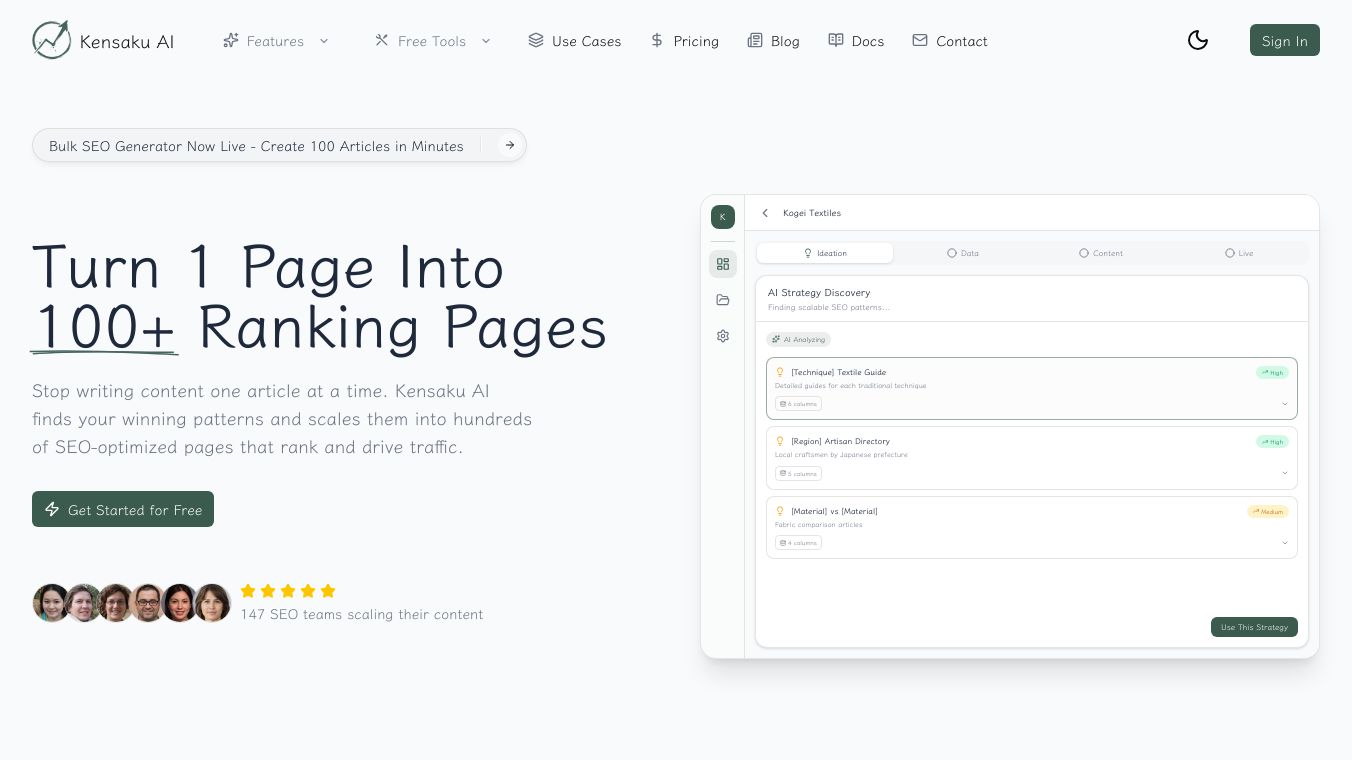Click the '147 SEO teams scaling their content' text
1352x760 pixels.
pyautogui.click(x=362, y=614)
